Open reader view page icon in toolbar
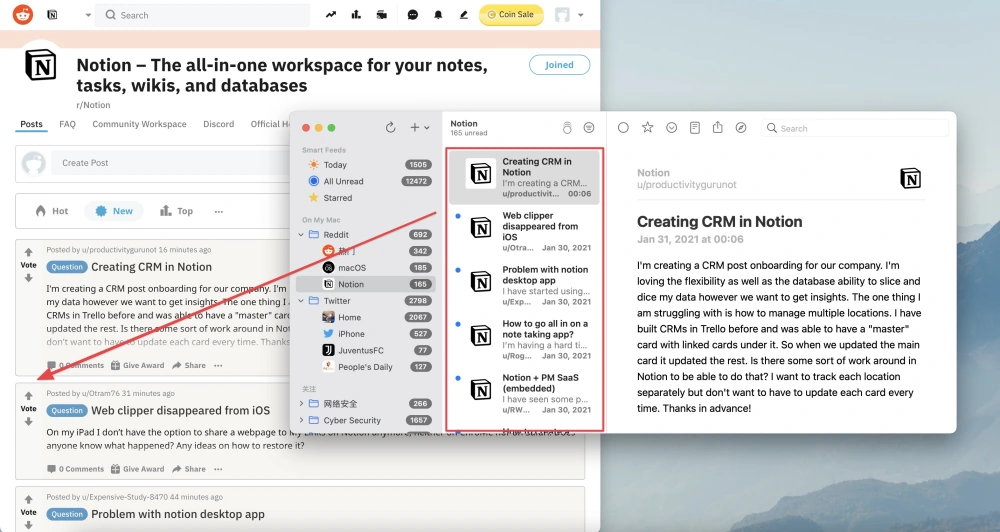The image size is (1000, 532). point(695,128)
